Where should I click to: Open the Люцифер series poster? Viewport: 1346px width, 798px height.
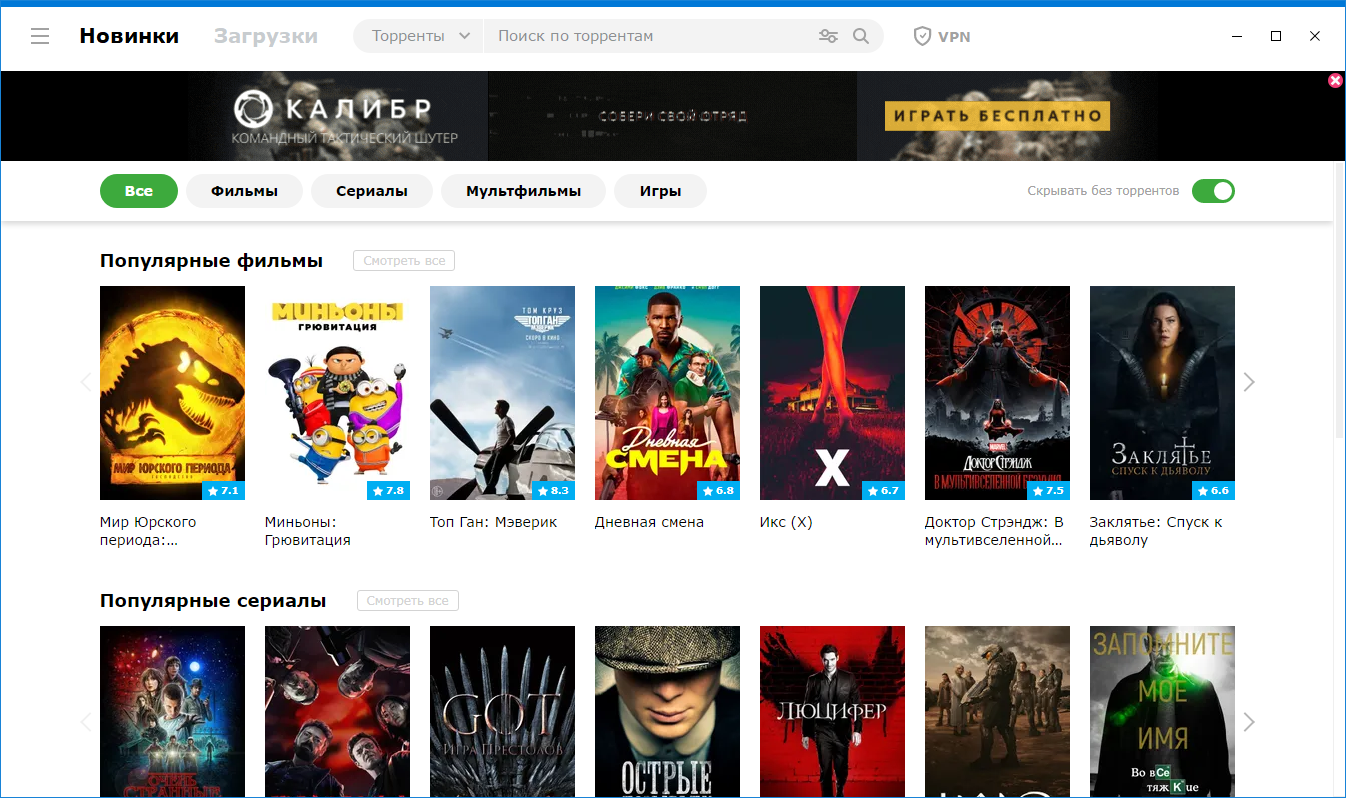point(832,712)
